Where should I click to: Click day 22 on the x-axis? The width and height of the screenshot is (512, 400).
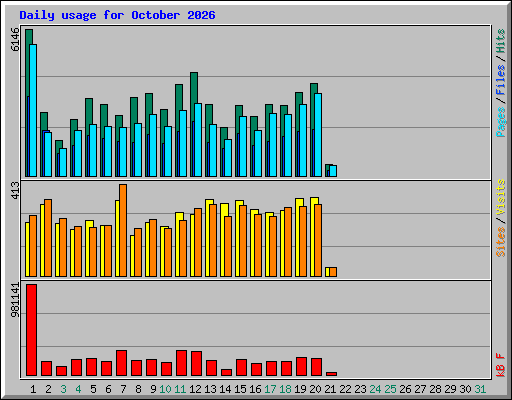(345, 389)
